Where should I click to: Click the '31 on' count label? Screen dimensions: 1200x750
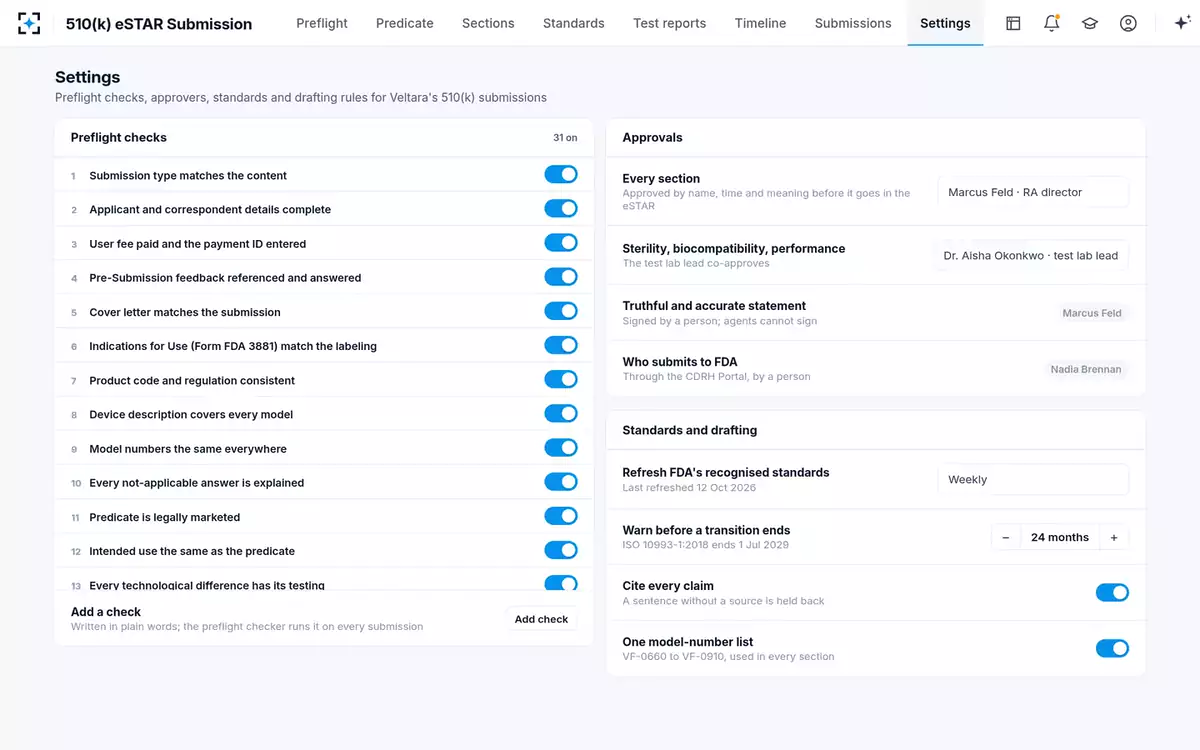coord(565,138)
